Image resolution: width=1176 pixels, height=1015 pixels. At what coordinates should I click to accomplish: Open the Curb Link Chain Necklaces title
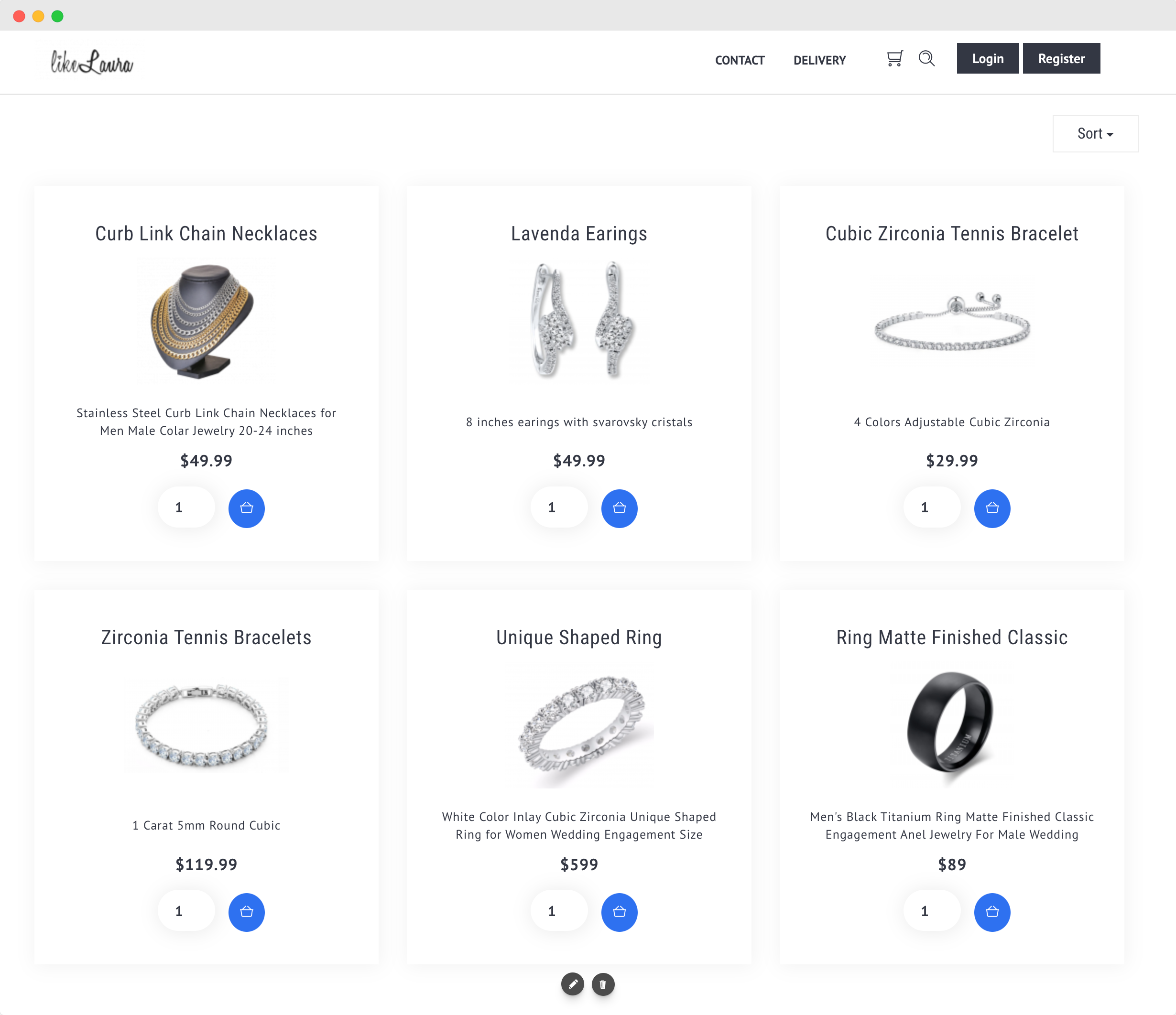[x=206, y=234]
